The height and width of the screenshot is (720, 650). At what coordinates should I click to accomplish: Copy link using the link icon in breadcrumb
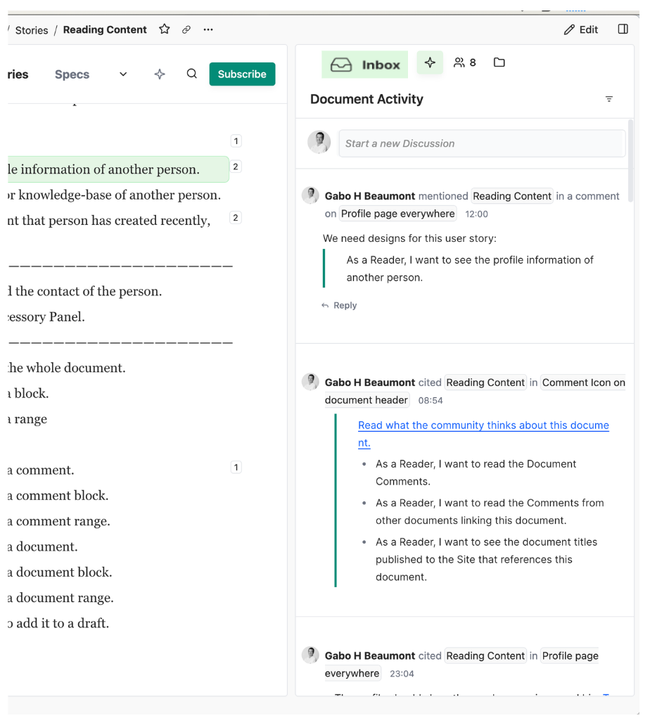186,30
